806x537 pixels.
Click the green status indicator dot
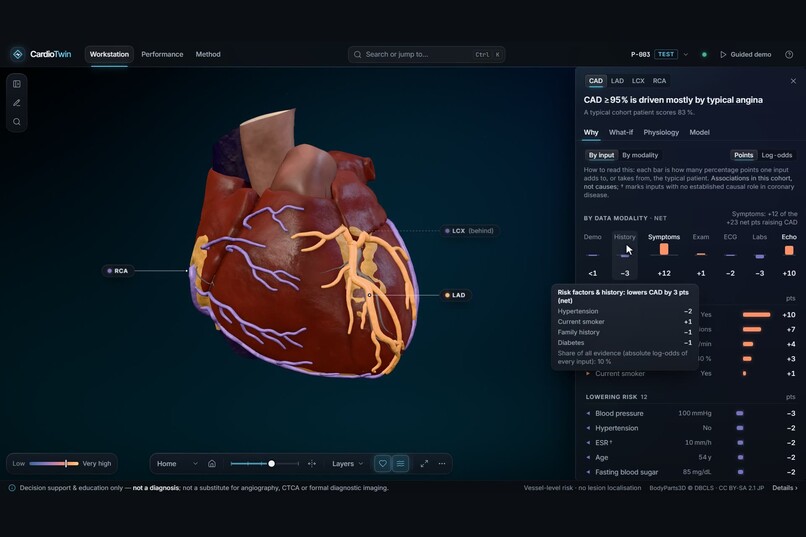click(x=704, y=54)
